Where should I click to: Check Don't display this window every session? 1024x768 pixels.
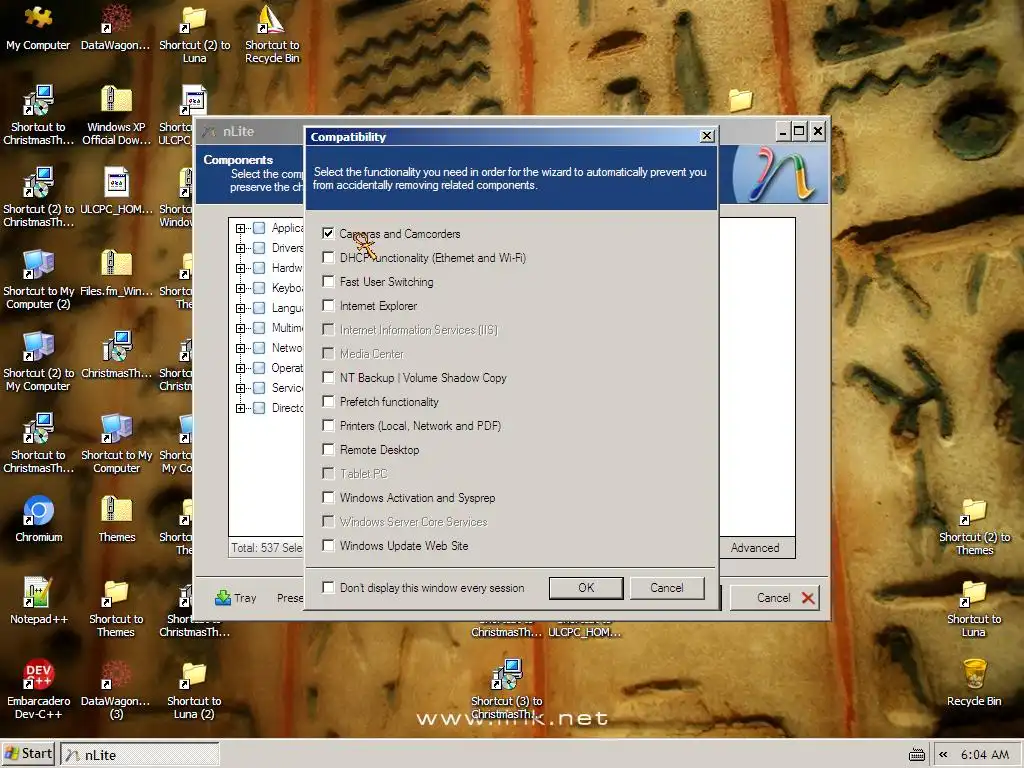pyautogui.click(x=328, y=588)
